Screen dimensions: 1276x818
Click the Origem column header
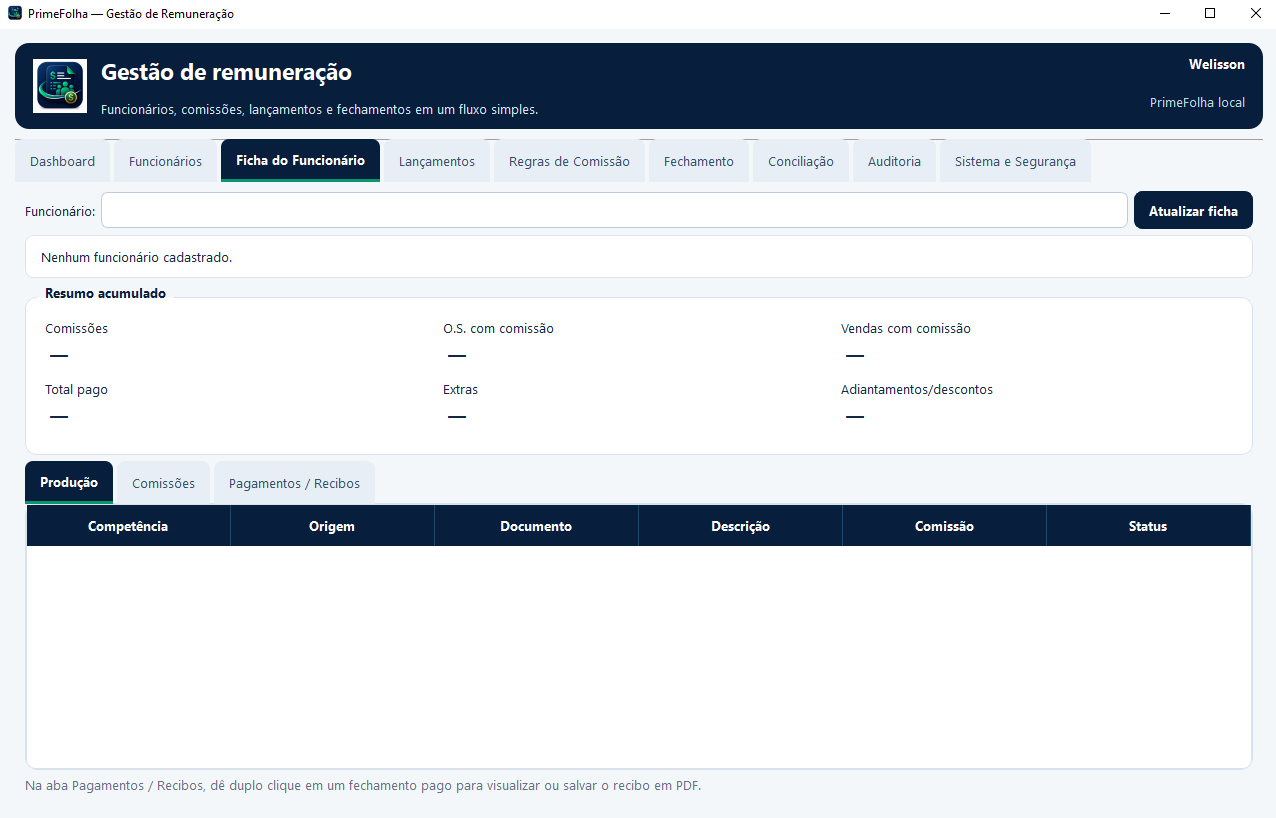click(332, 526)
